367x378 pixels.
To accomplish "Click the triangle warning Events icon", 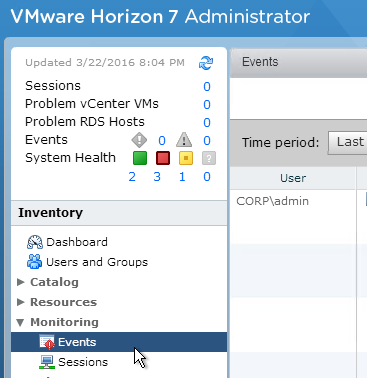I will coord(184,140).
